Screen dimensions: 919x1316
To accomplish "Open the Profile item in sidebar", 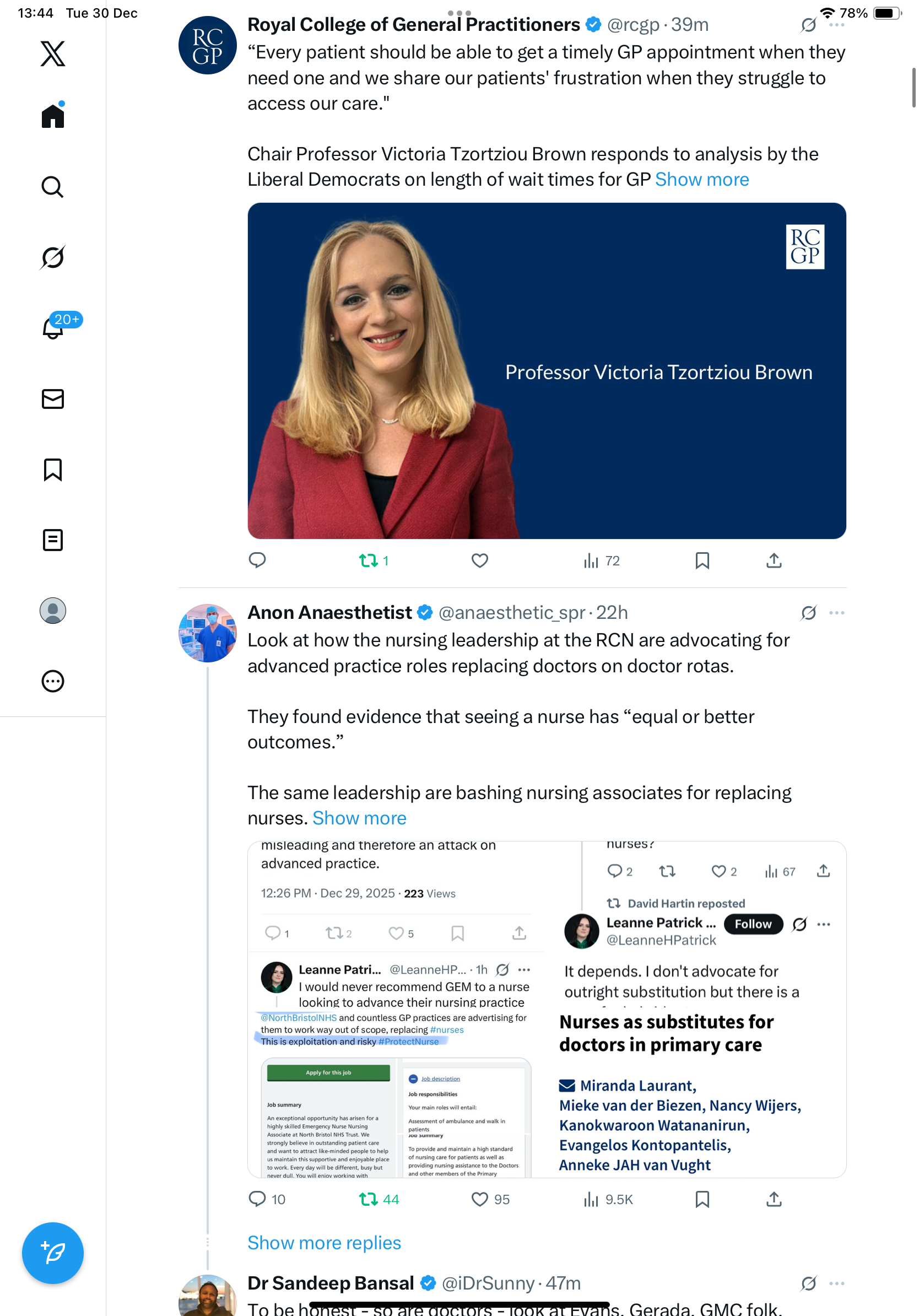I will [x=53, y=611].
